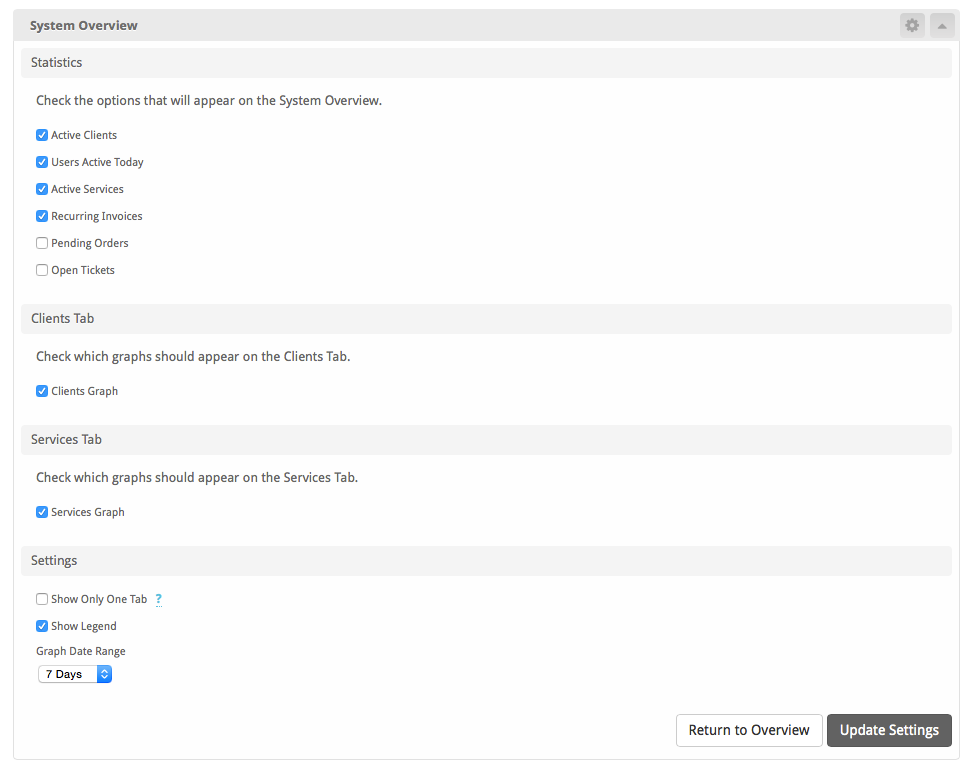Click the Return to Overview button

[749, 730]
